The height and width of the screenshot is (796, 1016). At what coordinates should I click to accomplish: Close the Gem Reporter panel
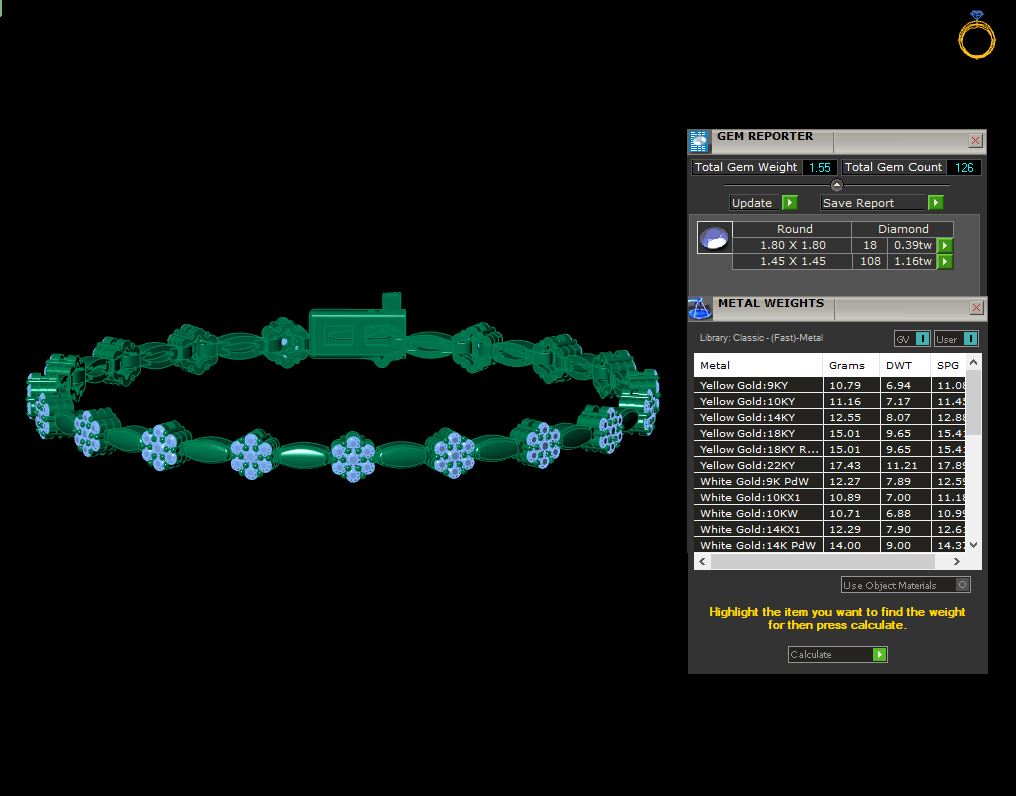[975, 141]
